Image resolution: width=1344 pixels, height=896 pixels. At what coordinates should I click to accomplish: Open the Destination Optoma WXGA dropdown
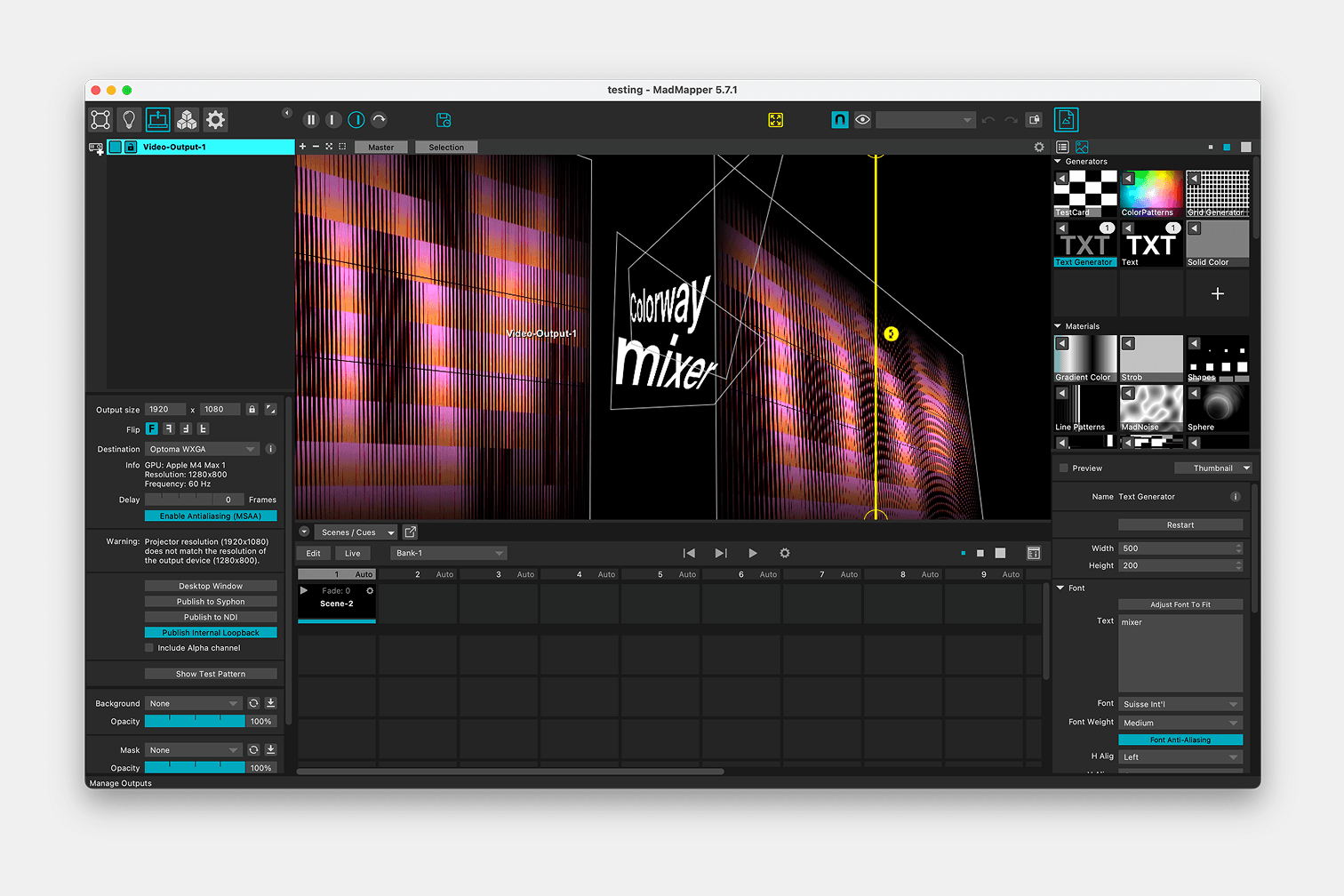pos(202,450)
